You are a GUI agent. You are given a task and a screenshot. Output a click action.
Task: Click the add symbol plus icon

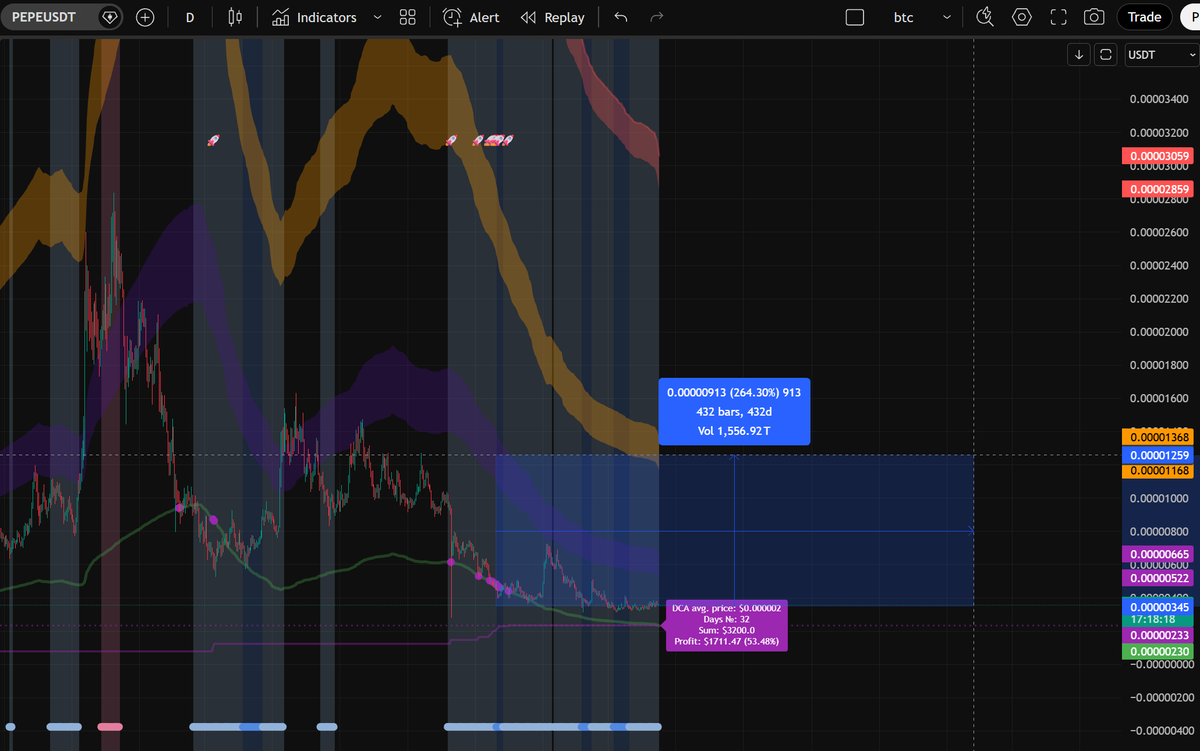click(x=145, y=17)
